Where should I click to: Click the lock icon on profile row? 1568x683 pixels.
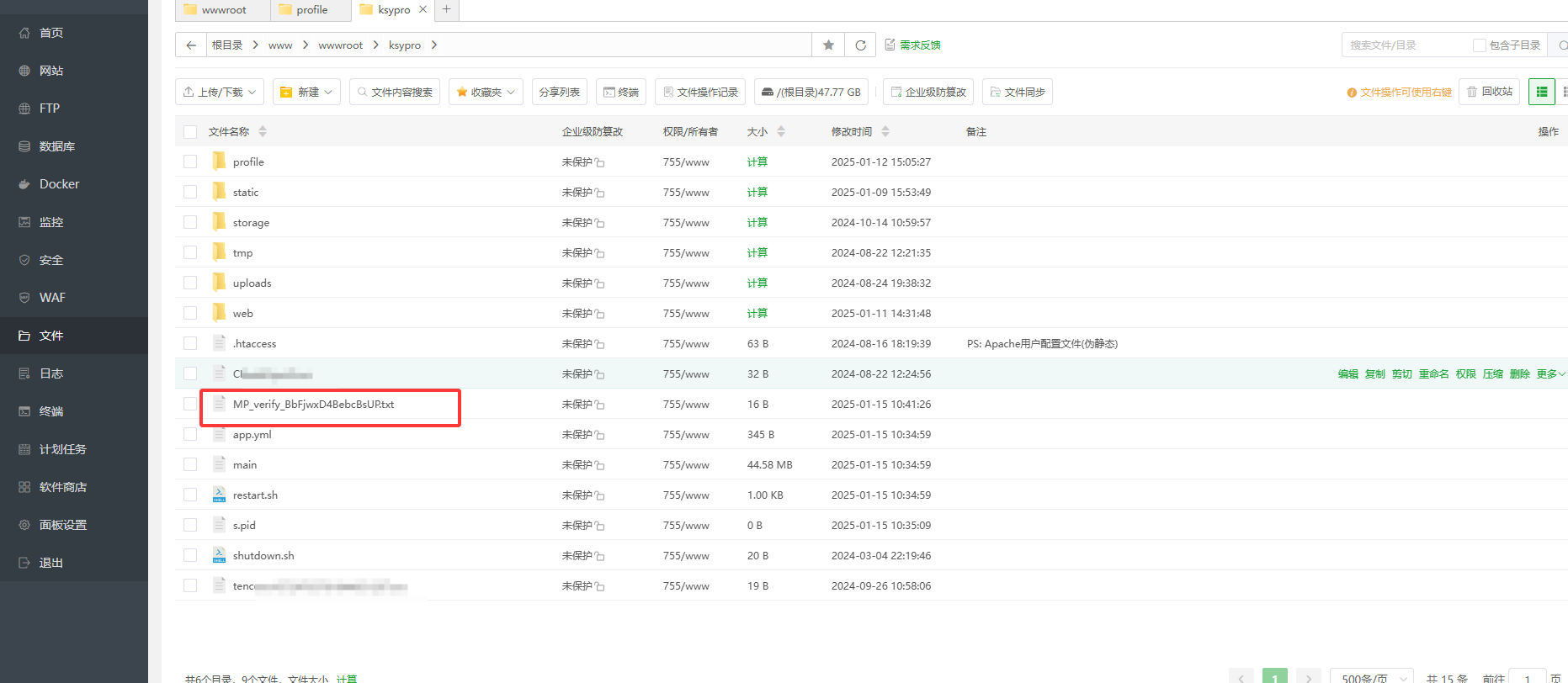pyautogui.click(x=600, y=162)
